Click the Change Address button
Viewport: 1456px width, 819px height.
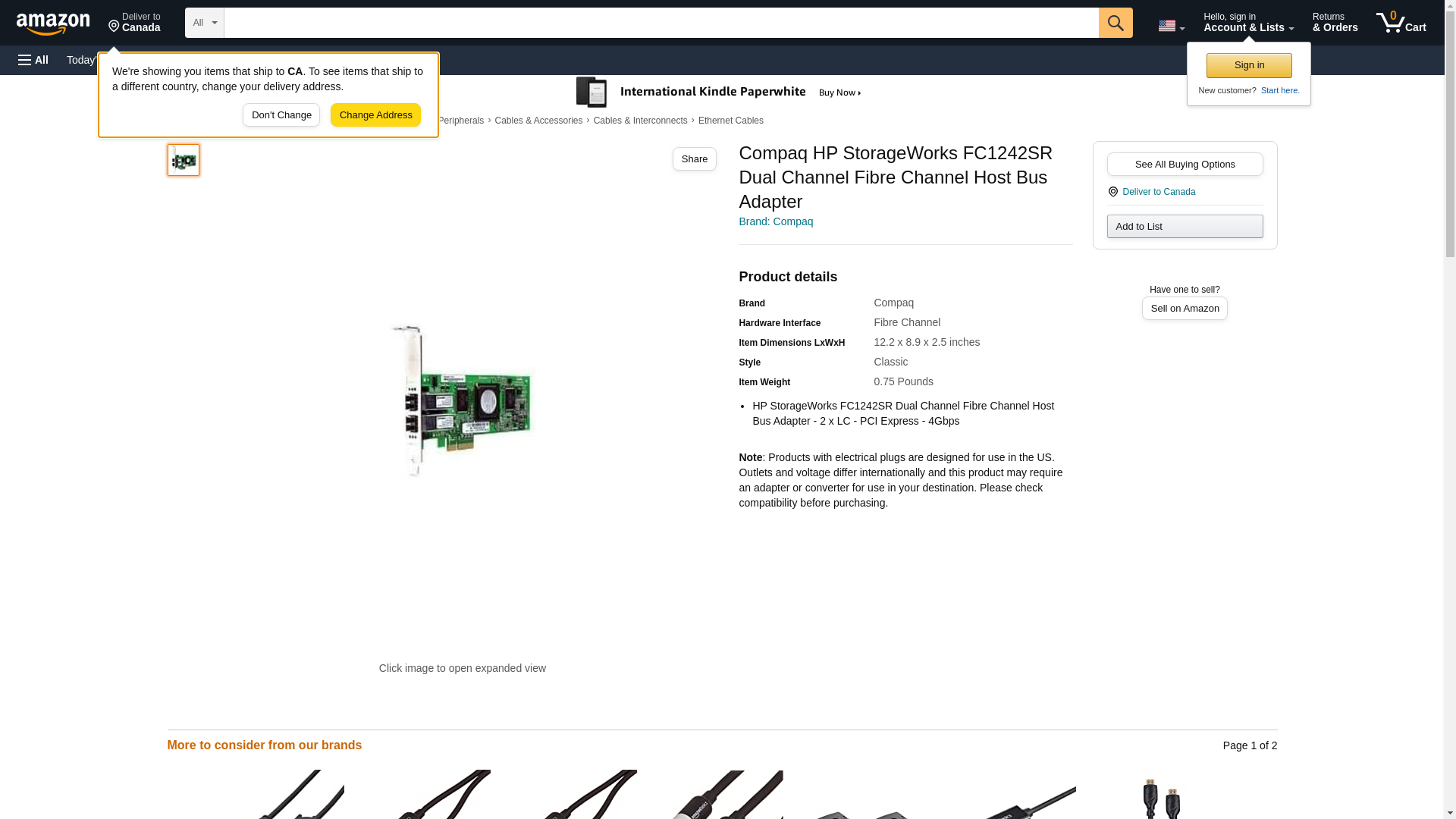375,115
